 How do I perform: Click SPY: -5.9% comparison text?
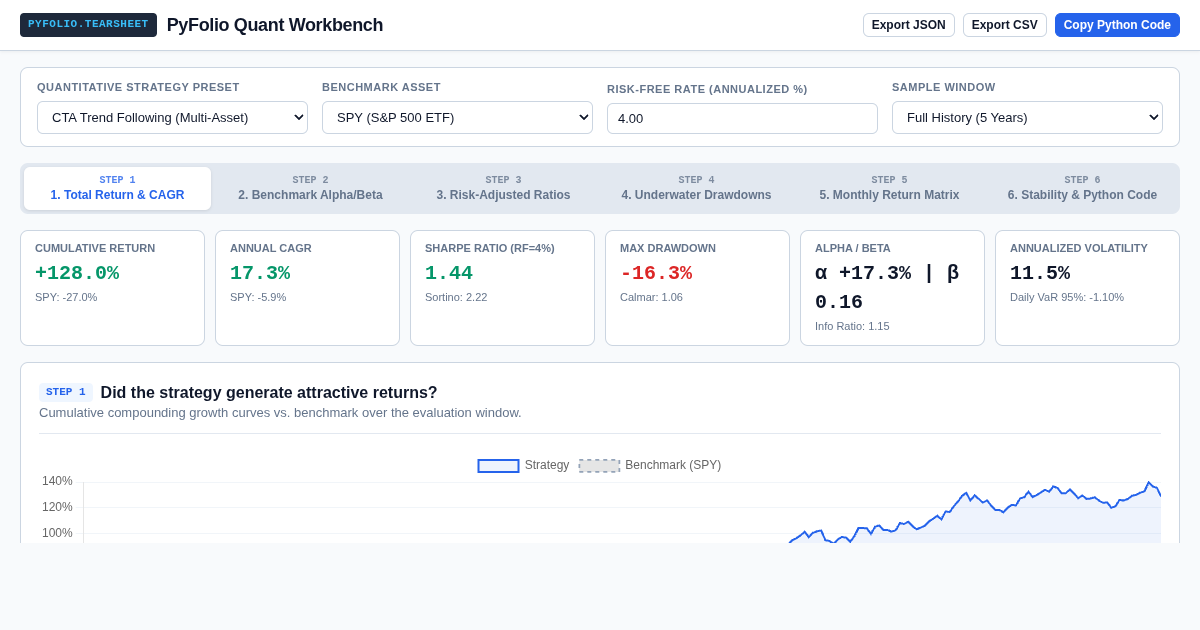tap(258, 297)
